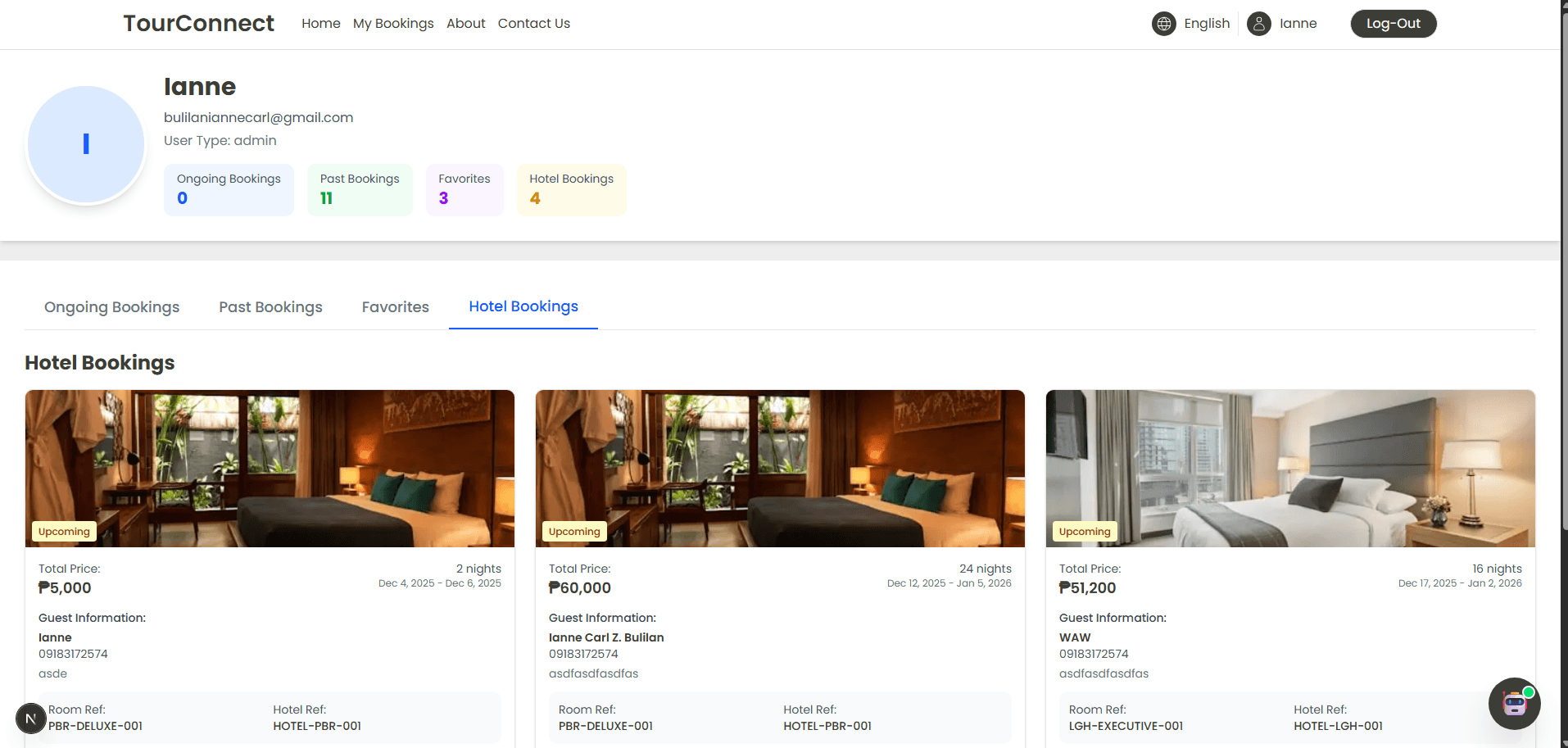The height and width of the screenshot is (748, 1568).
Task: Open the About page link
Action: (x=465, y=24)
